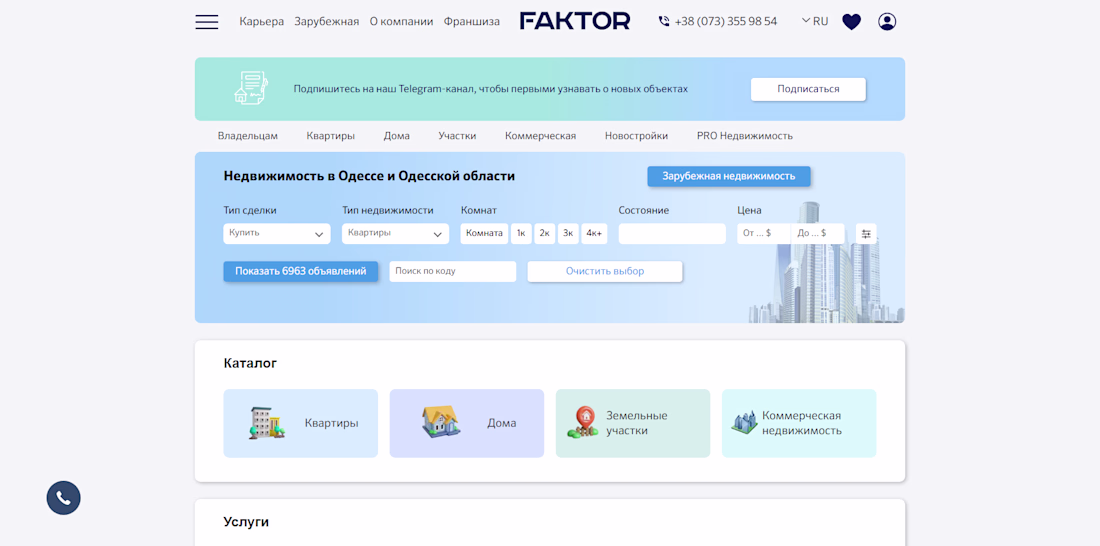
Task: Open the Дома catalog card
Action: [x=467, y=423]
